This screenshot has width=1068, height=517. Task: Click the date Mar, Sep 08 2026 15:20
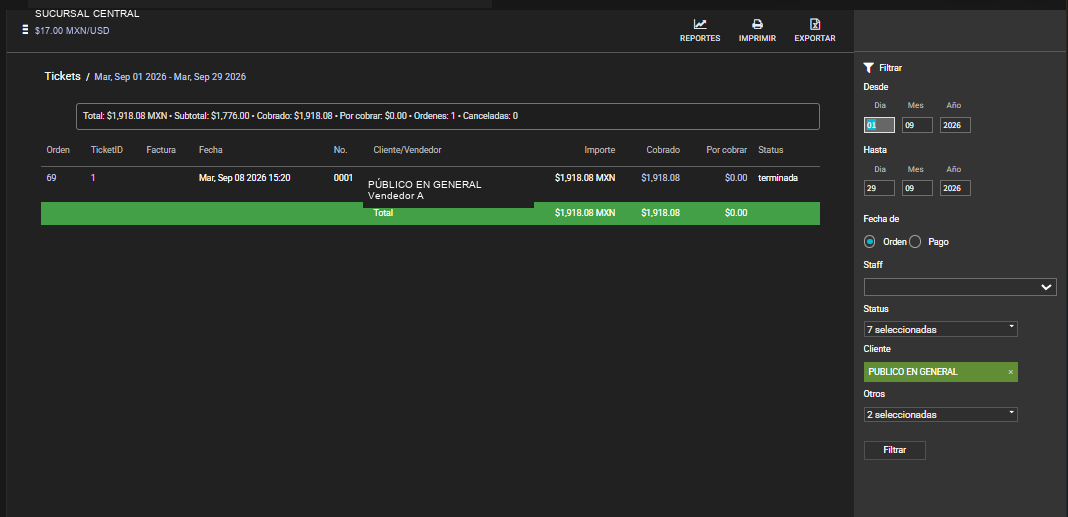pos(245,178)
